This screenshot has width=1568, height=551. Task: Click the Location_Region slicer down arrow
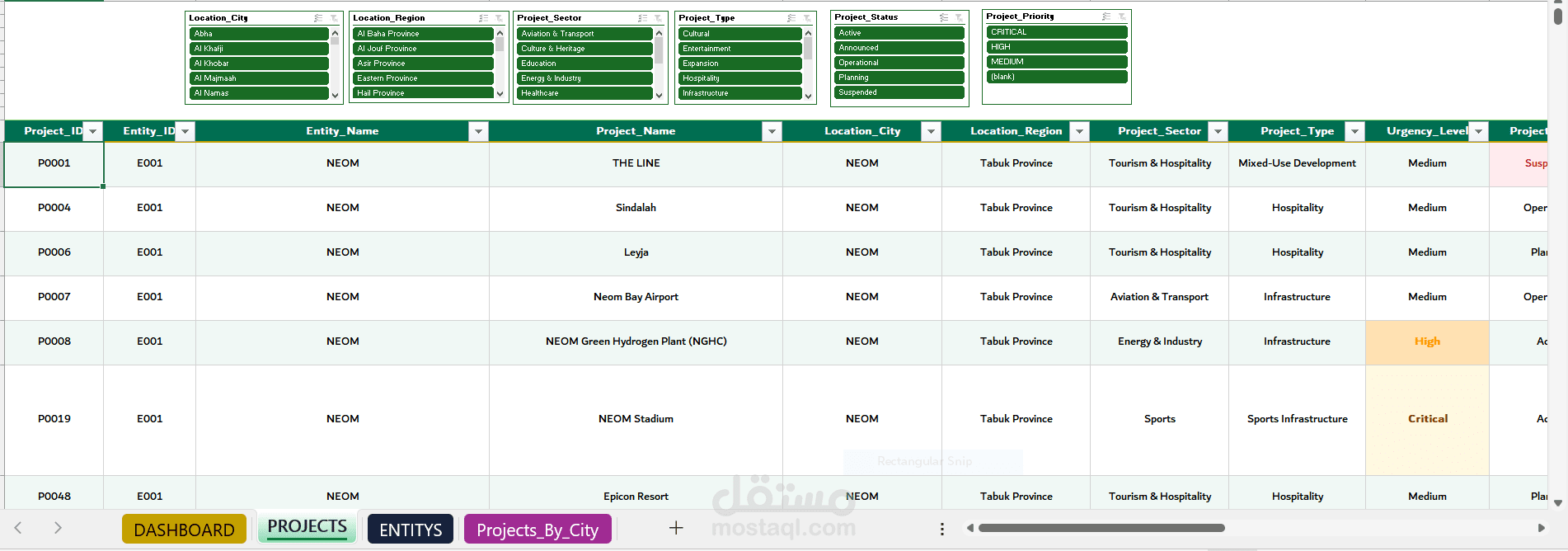[x=500, y=94]
